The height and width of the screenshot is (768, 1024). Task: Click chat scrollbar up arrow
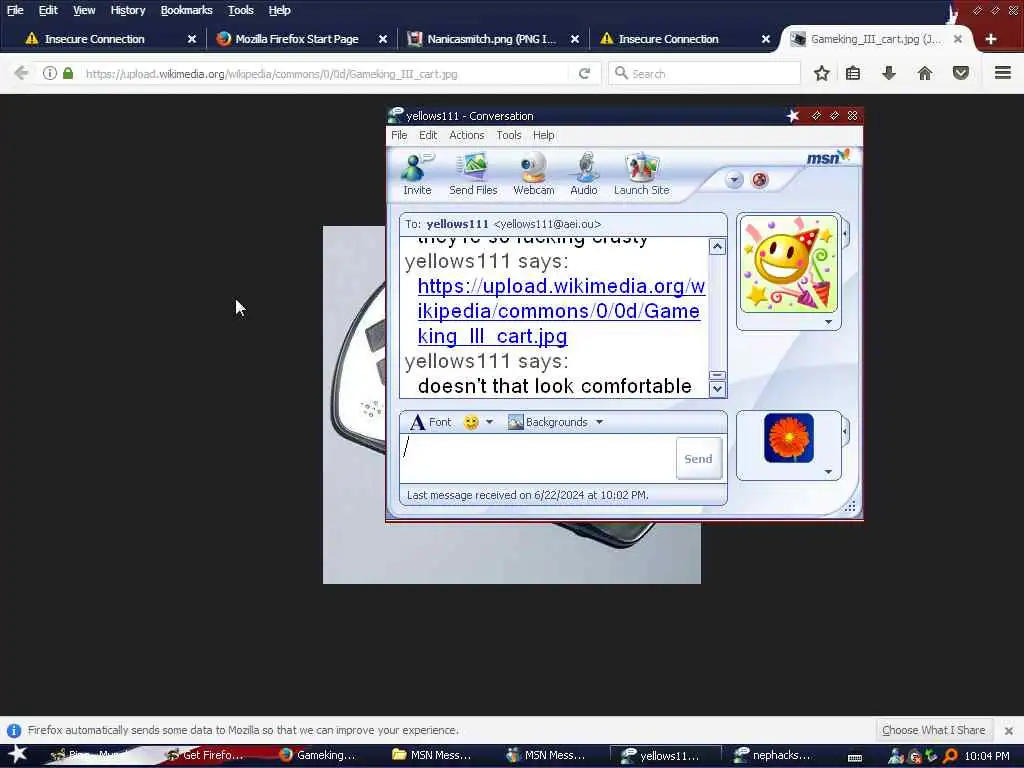tap(717, 246)
